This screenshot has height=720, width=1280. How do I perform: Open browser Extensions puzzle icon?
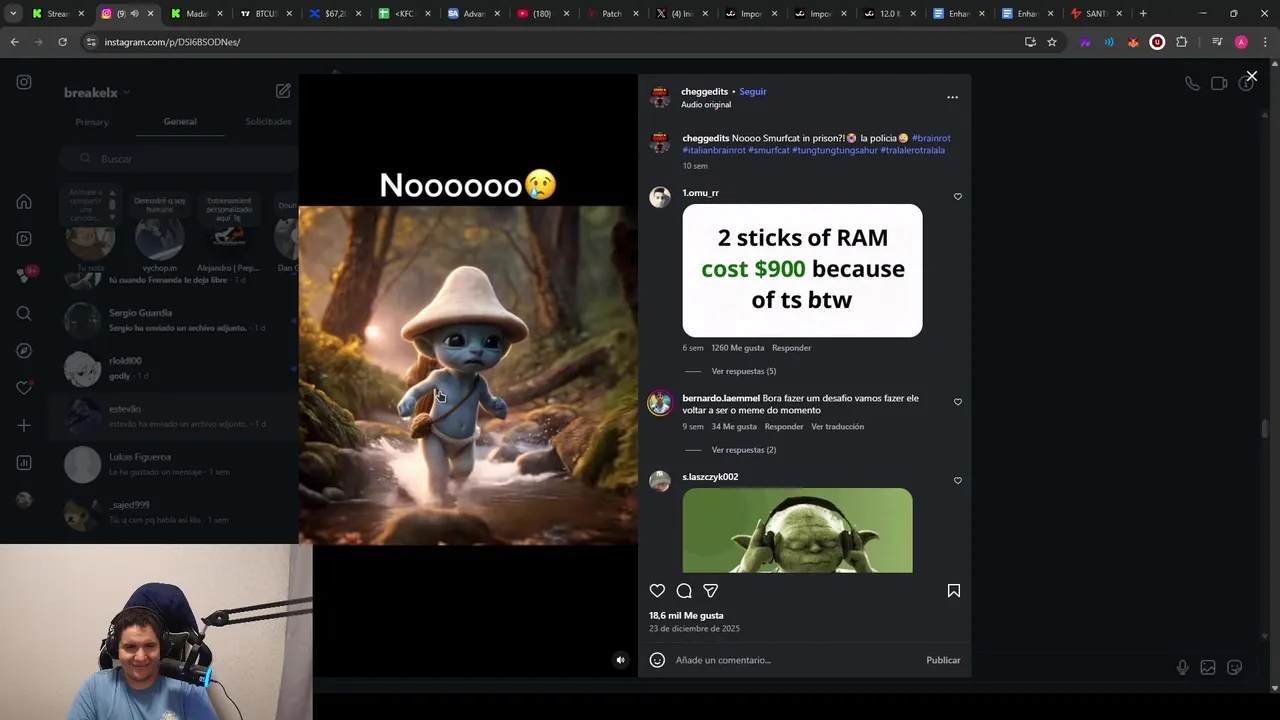(x=1182, y=42)
